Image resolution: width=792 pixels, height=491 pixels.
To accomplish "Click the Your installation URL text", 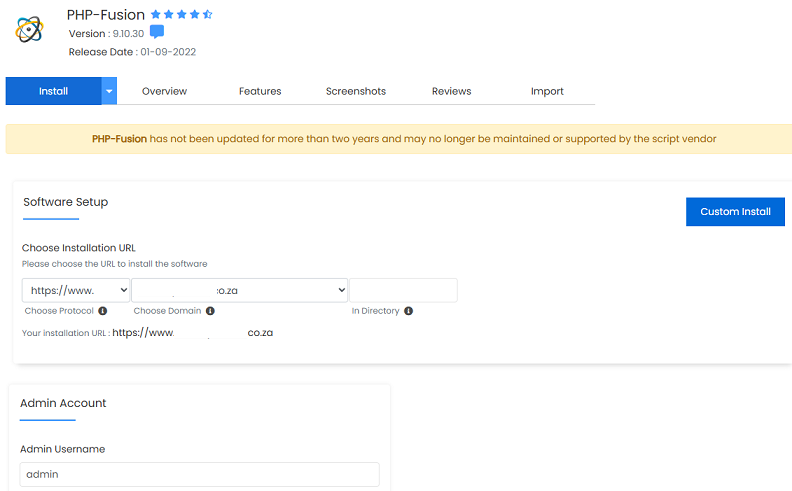I will click(x=147, y=333).
